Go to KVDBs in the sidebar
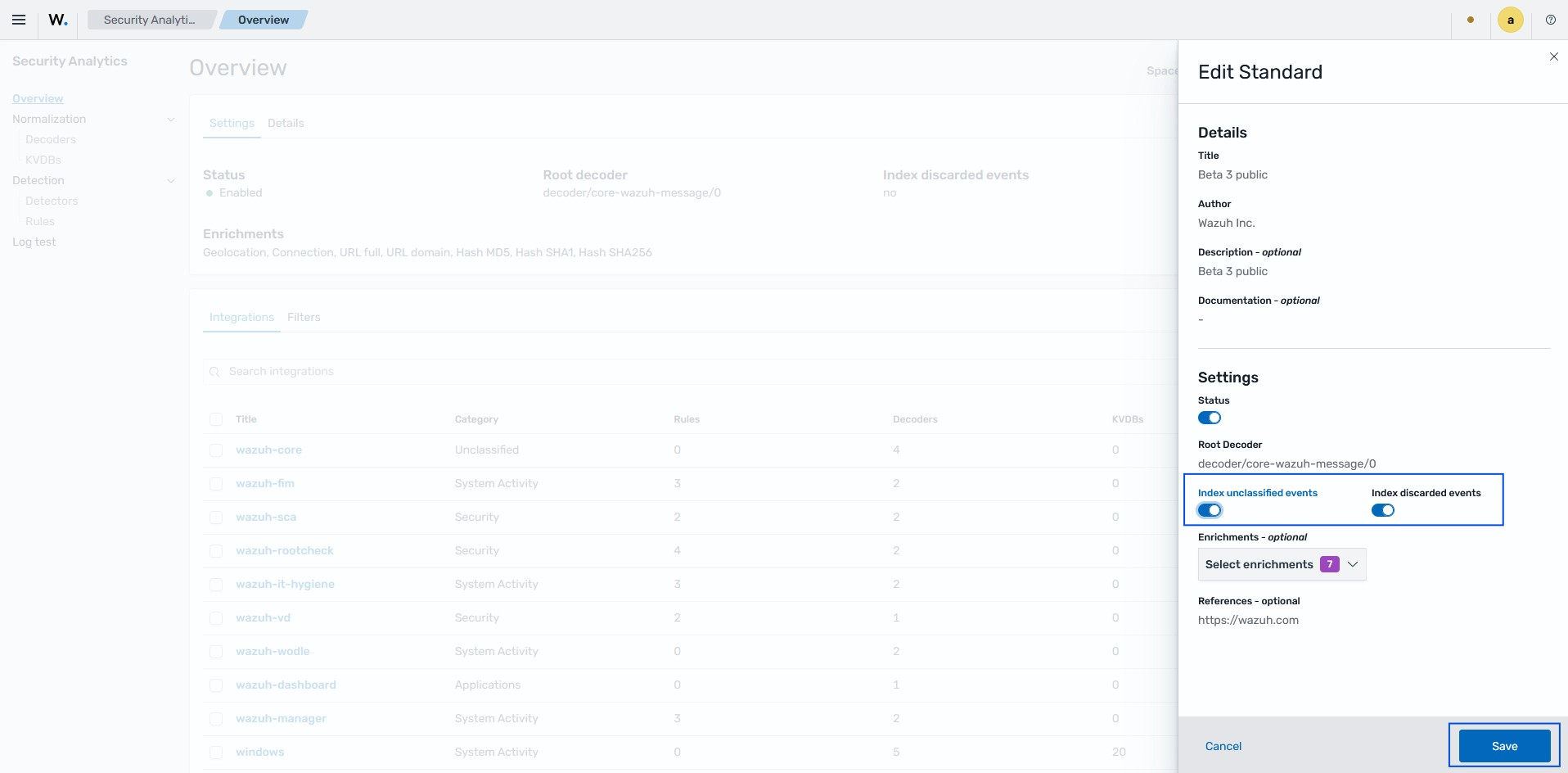The image size is (1568, 773). click(43, 160)
